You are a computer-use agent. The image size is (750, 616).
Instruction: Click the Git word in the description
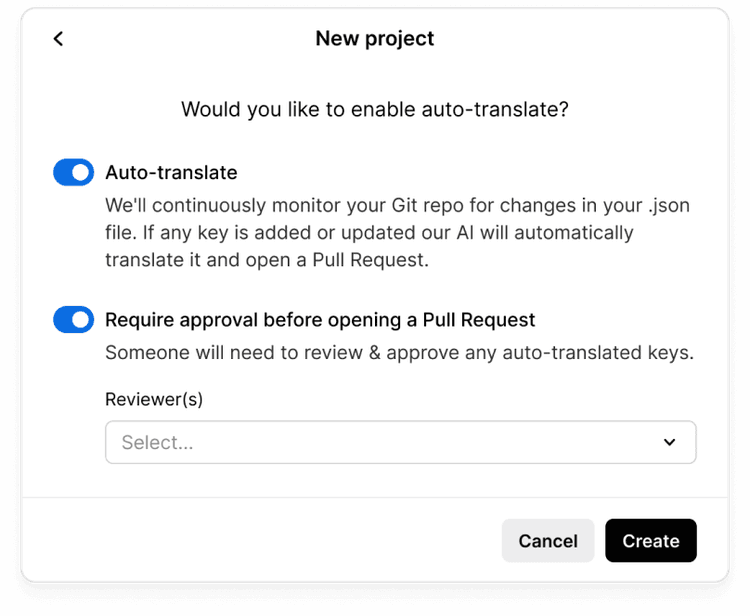click(x=403, y=206)
